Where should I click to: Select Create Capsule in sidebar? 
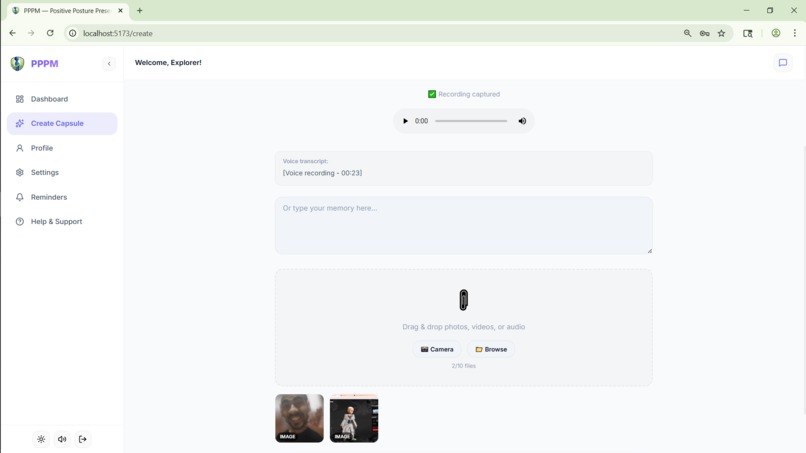pos(62,123)
